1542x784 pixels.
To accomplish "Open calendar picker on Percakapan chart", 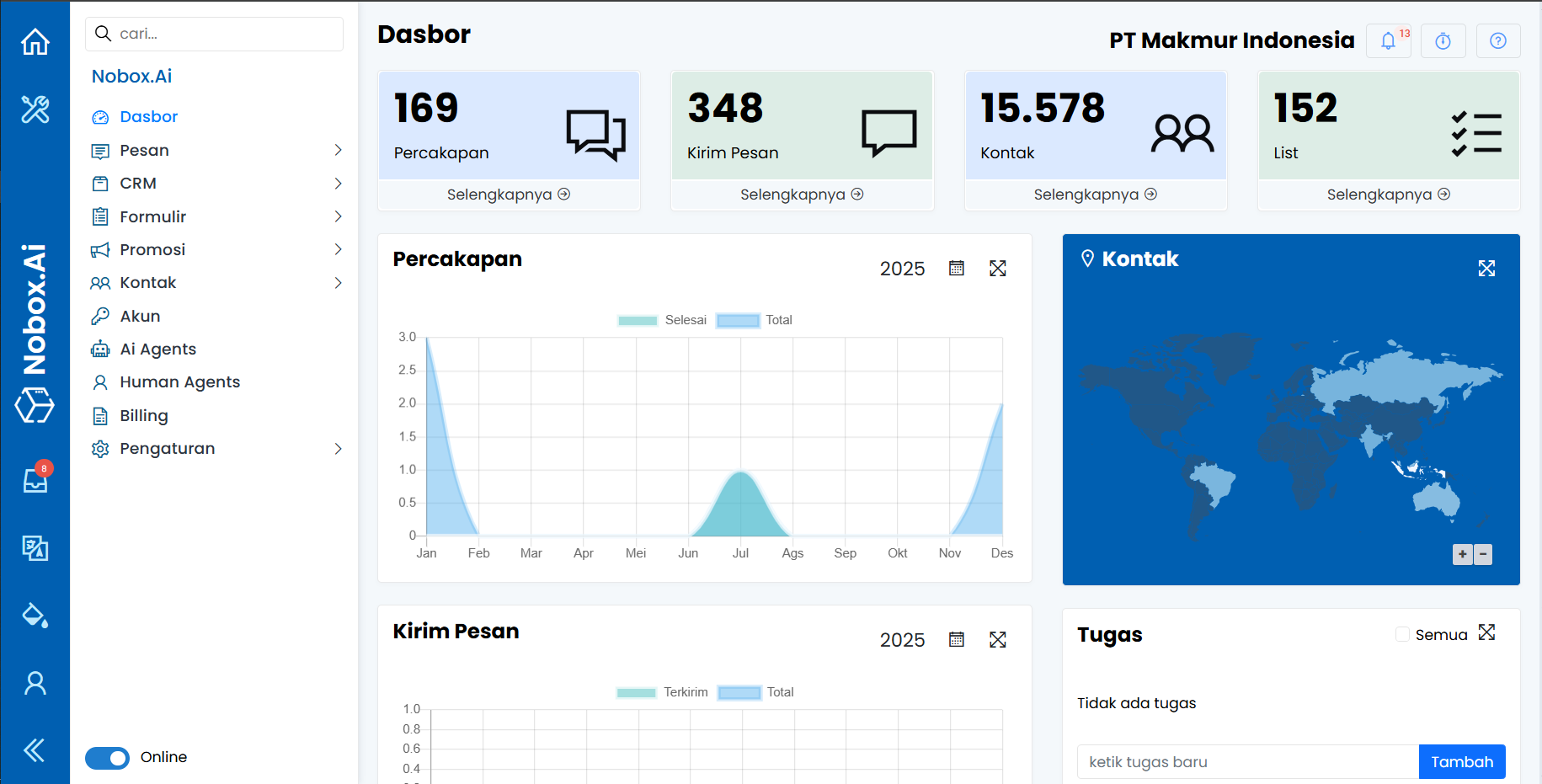I will pos(956,269).
